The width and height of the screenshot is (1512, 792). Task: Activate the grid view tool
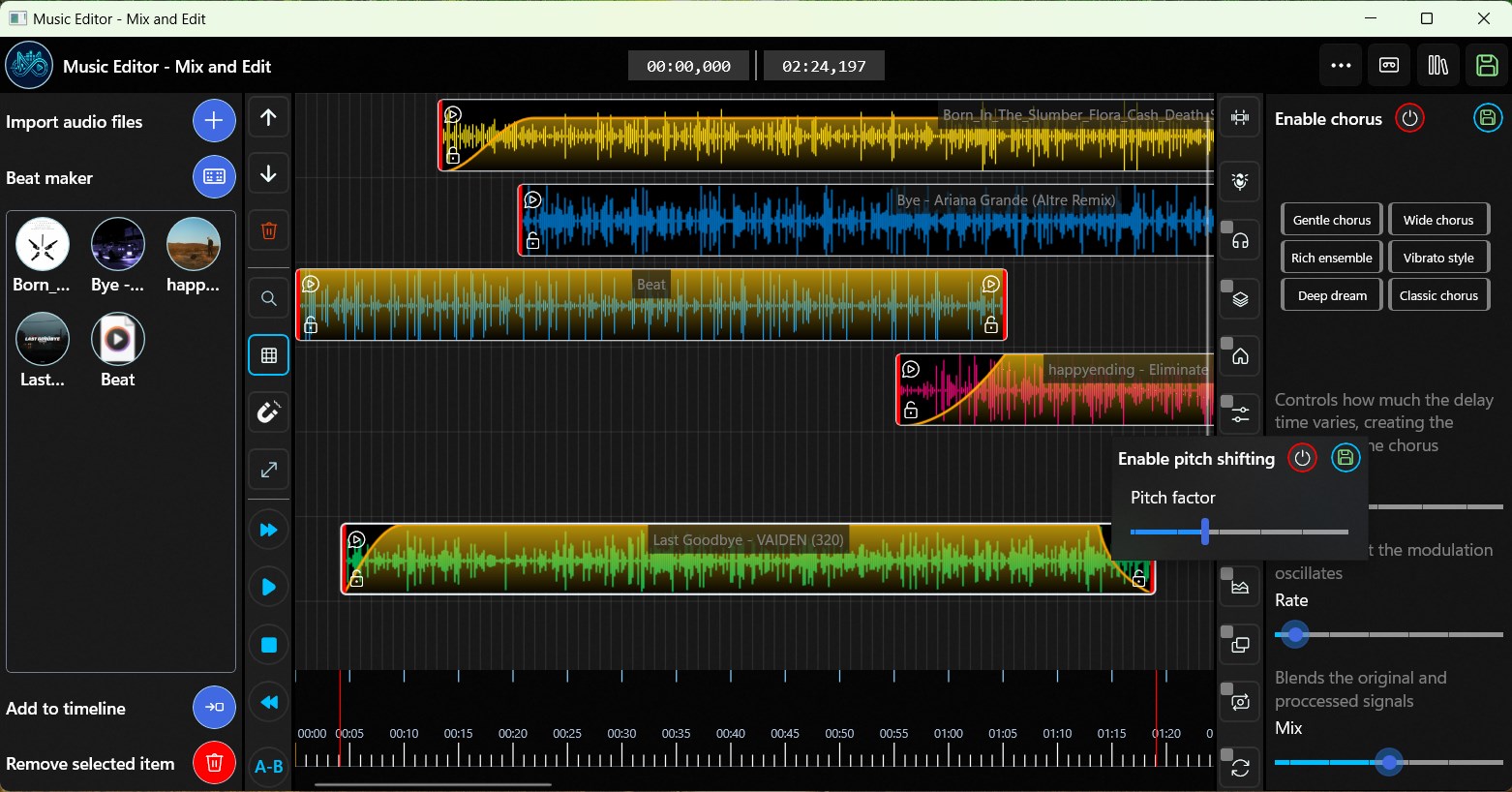(268, 355)
